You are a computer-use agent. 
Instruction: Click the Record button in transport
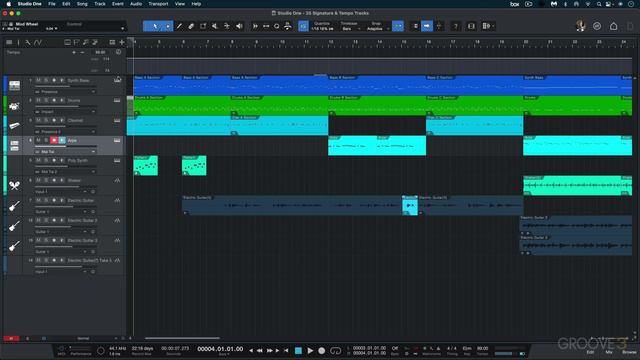(x=322, y=351)
